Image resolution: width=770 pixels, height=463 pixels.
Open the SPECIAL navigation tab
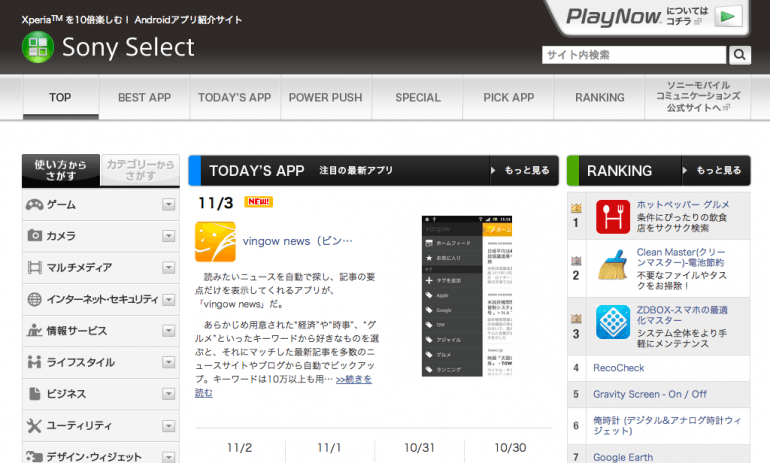[x=418, y=97]
